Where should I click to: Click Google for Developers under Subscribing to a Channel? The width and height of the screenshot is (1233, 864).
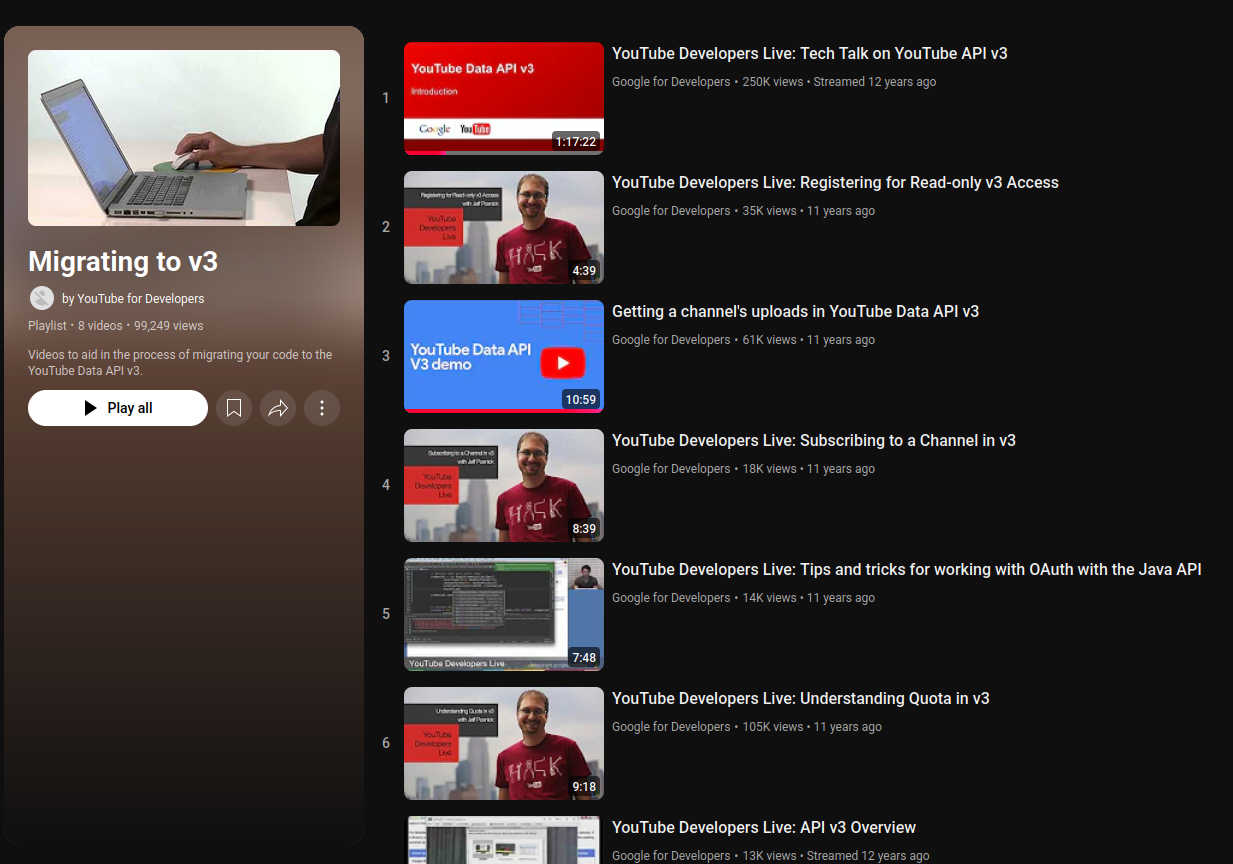[x=671, y=469]
